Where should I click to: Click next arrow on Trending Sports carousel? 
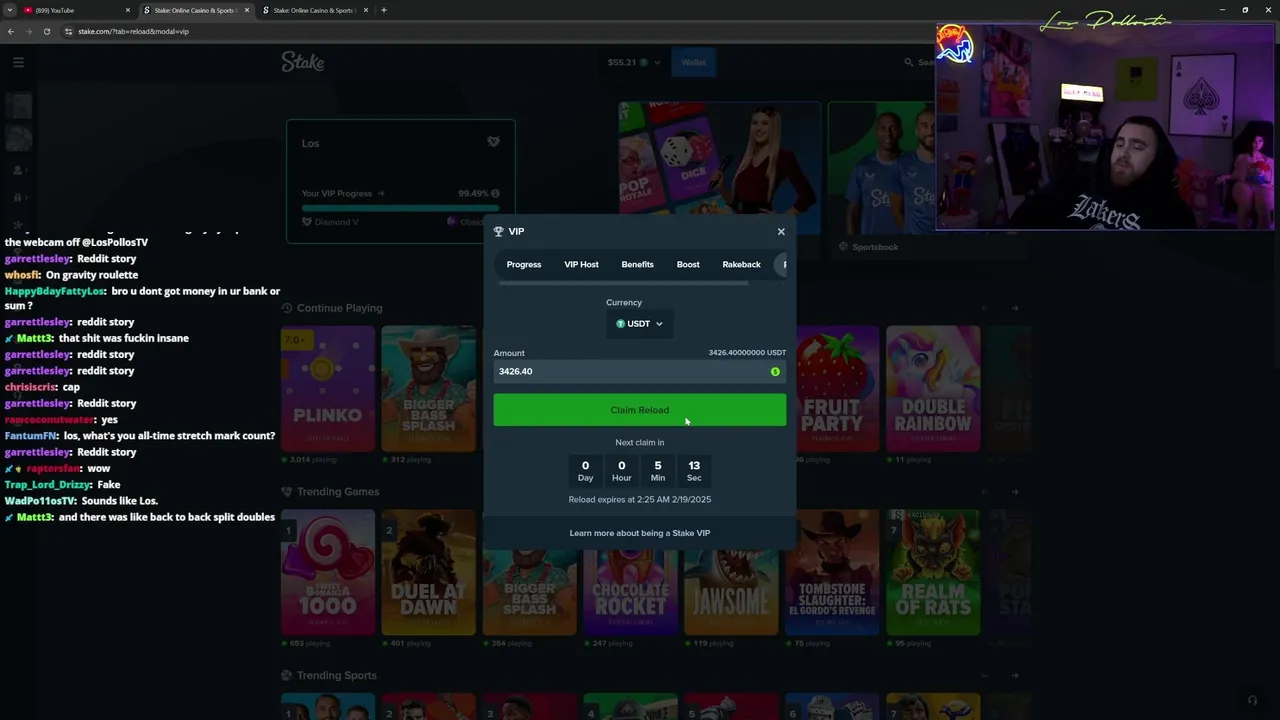pos(1015,676)
